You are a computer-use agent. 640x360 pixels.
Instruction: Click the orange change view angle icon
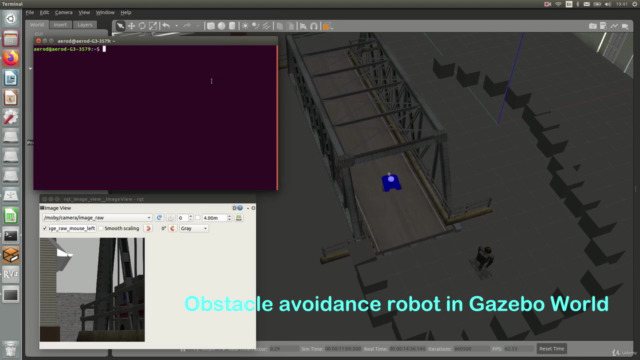(x=326, y=27)
